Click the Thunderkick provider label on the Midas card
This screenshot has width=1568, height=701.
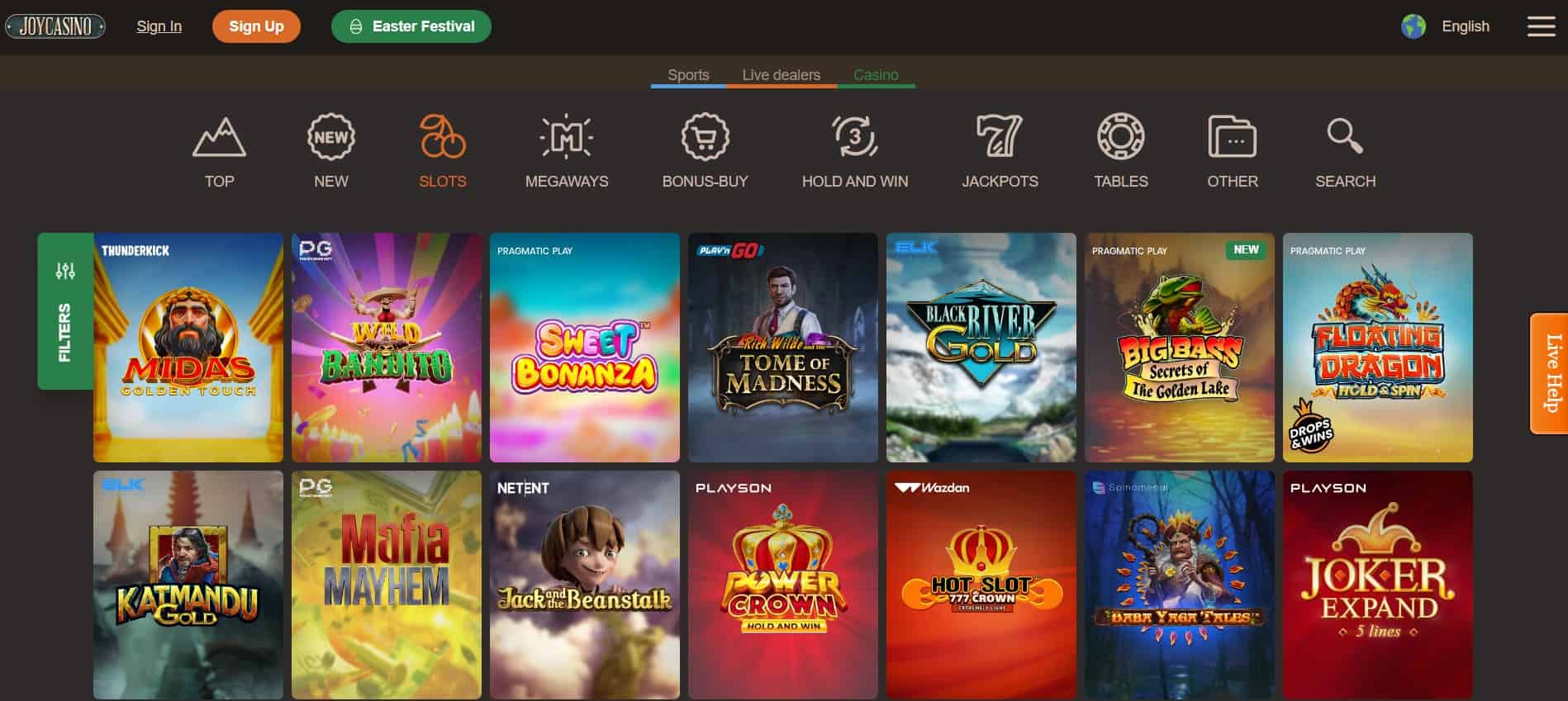point(135,250)
